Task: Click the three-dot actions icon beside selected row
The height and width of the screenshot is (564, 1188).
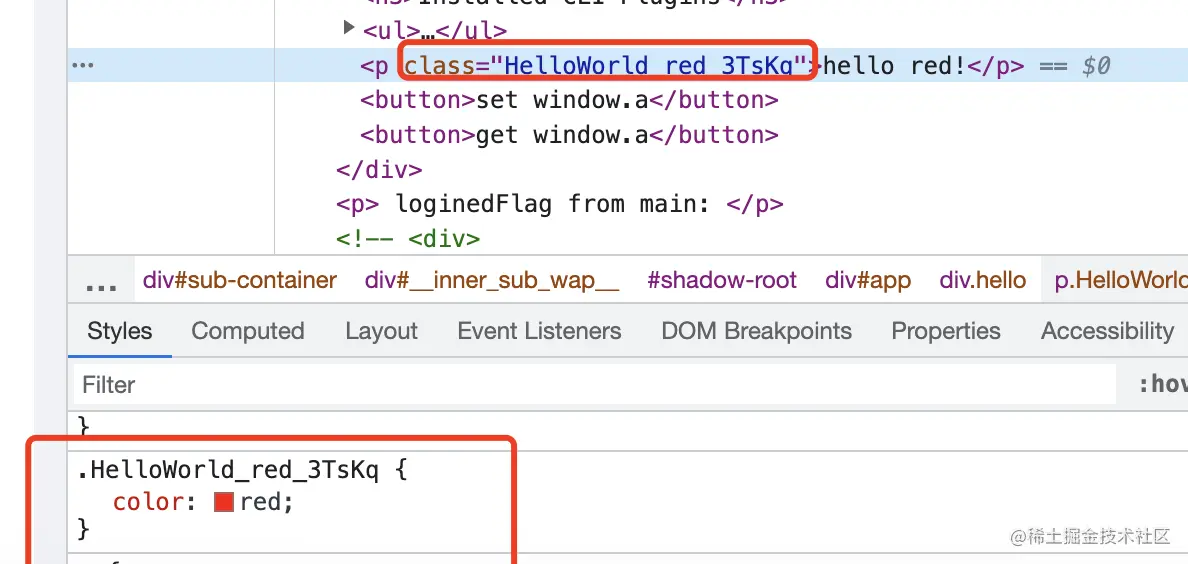Action: pyautogui.click(x=81, y=65)
